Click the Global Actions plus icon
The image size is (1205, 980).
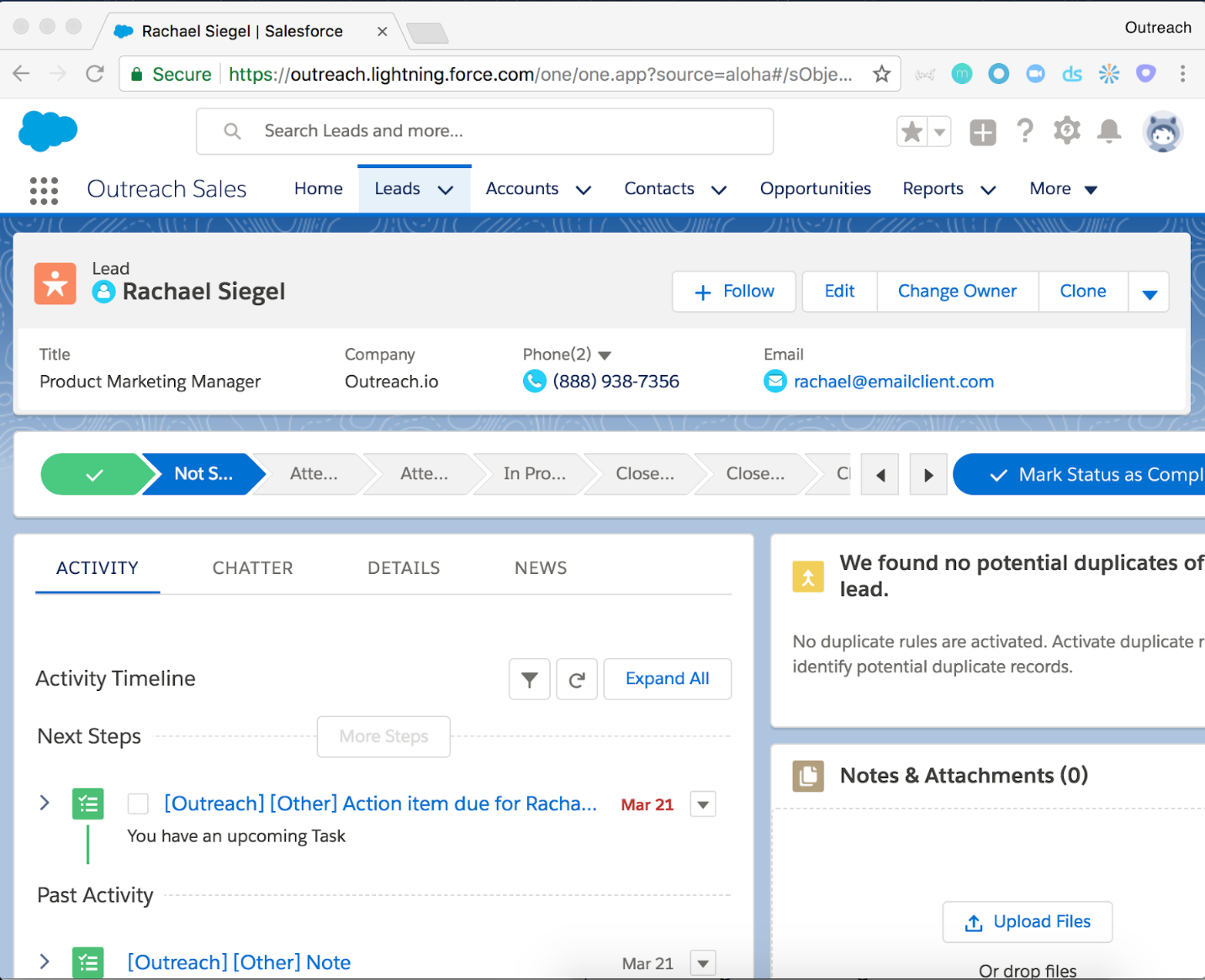pos(982,132)
